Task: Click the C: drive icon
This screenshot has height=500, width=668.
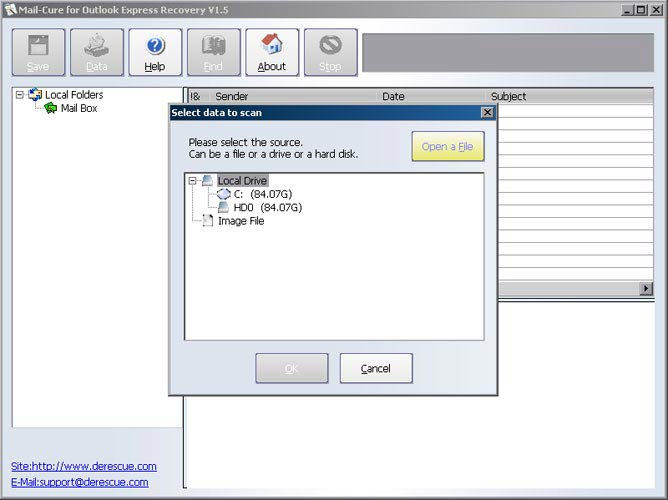Action: [223, 194]
